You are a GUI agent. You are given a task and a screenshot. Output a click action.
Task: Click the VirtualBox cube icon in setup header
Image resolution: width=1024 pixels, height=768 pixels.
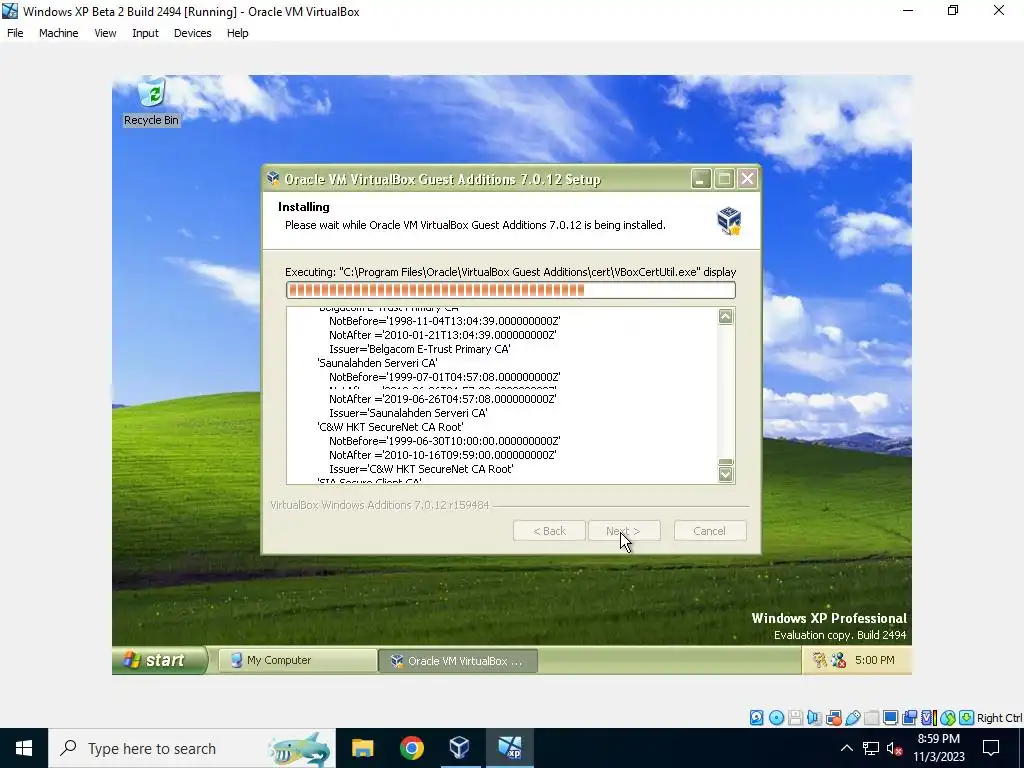click(729, 220)
